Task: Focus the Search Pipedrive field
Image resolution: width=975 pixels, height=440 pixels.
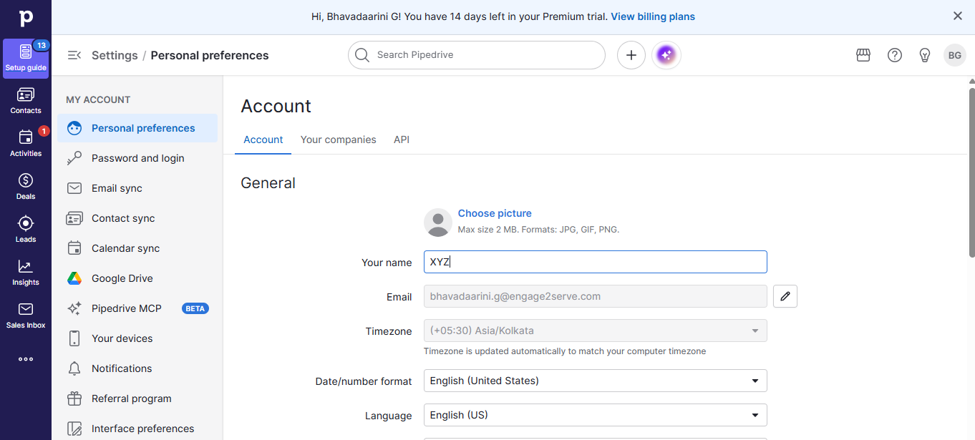Action: [476, 55]
